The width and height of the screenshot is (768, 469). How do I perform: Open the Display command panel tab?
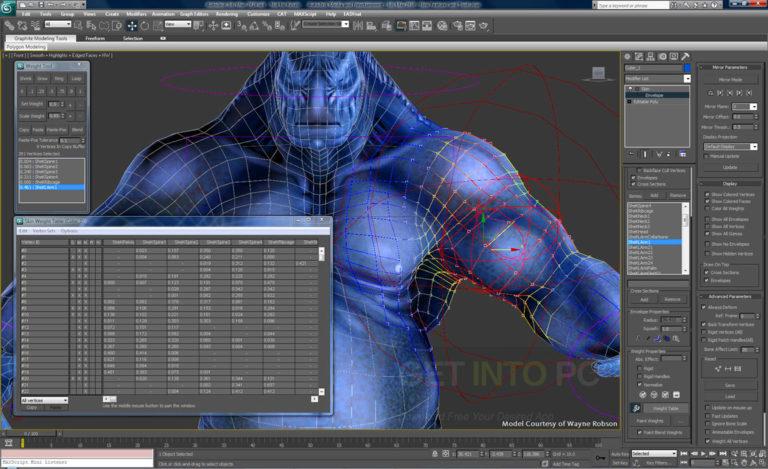(674, 56)
